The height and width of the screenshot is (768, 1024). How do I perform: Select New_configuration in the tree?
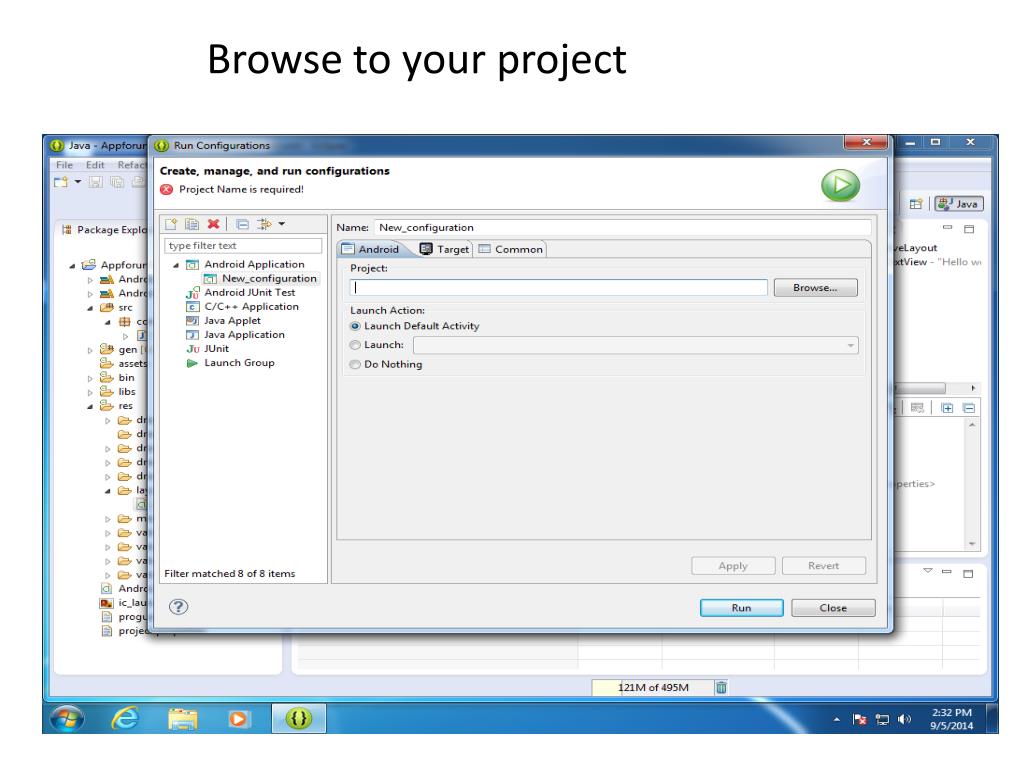pyautogui.click(x=261, y=278)
